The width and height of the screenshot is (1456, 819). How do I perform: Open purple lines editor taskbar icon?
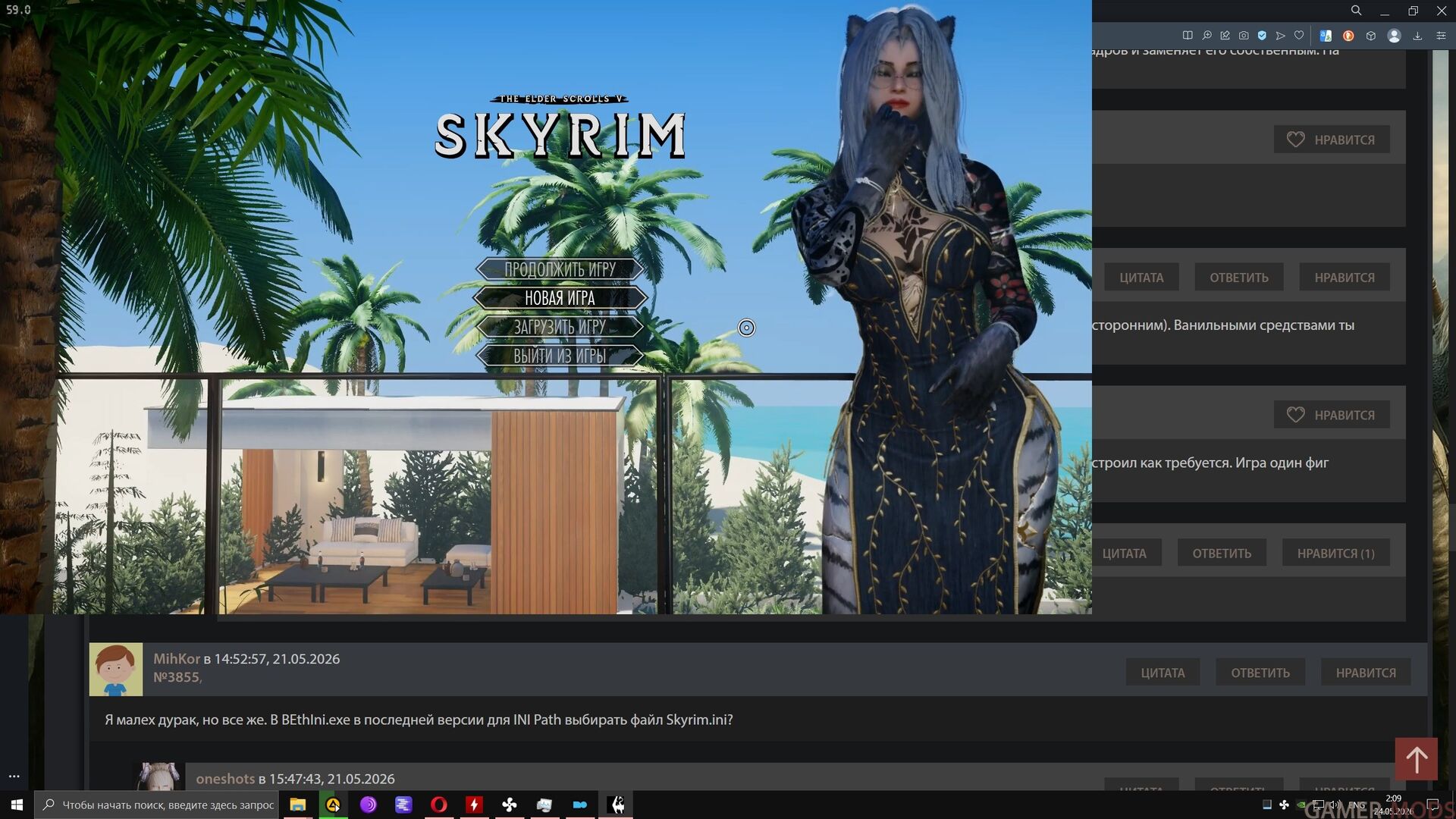point(403,805)
